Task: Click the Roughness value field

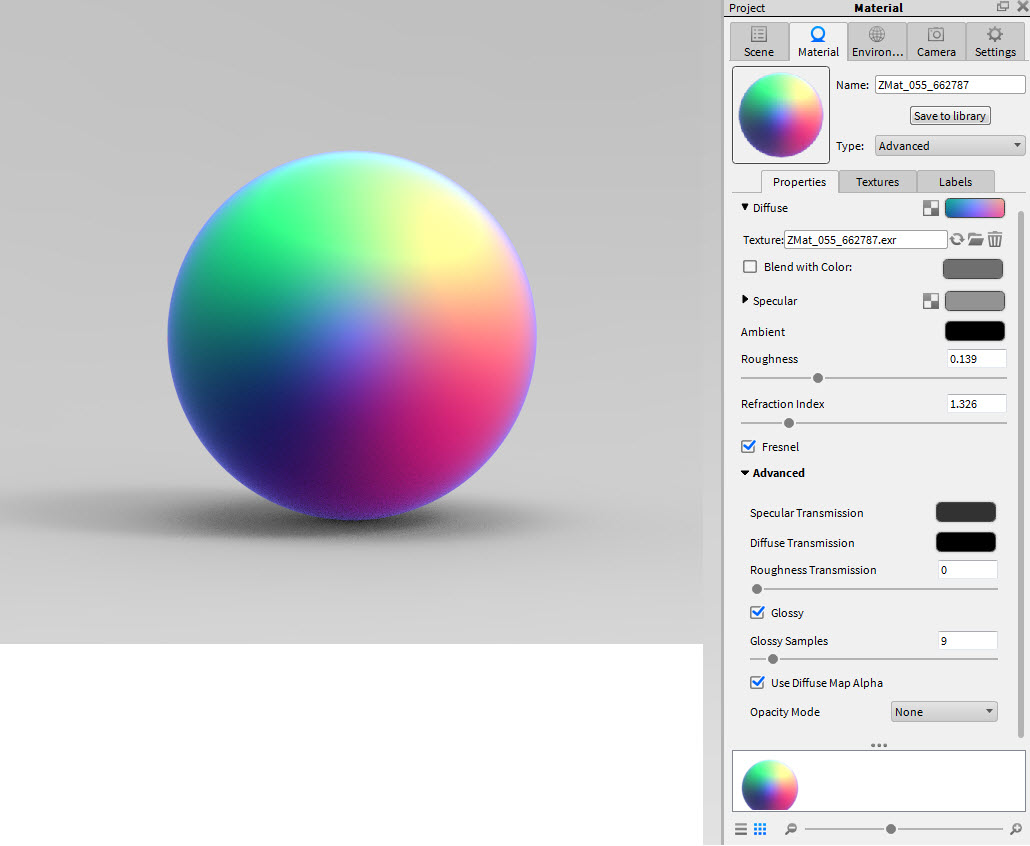Action: tap(977, 359)
